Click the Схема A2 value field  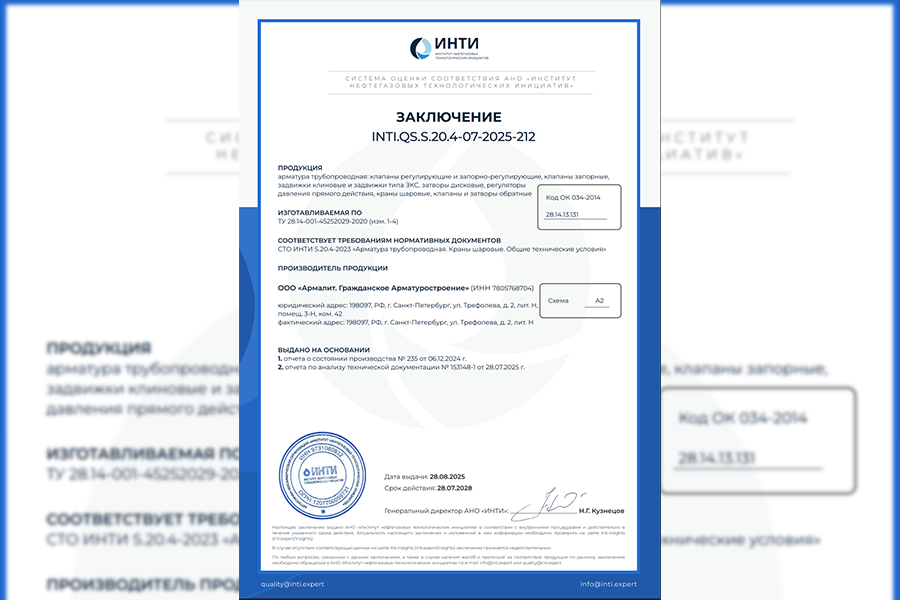[599, 300]
